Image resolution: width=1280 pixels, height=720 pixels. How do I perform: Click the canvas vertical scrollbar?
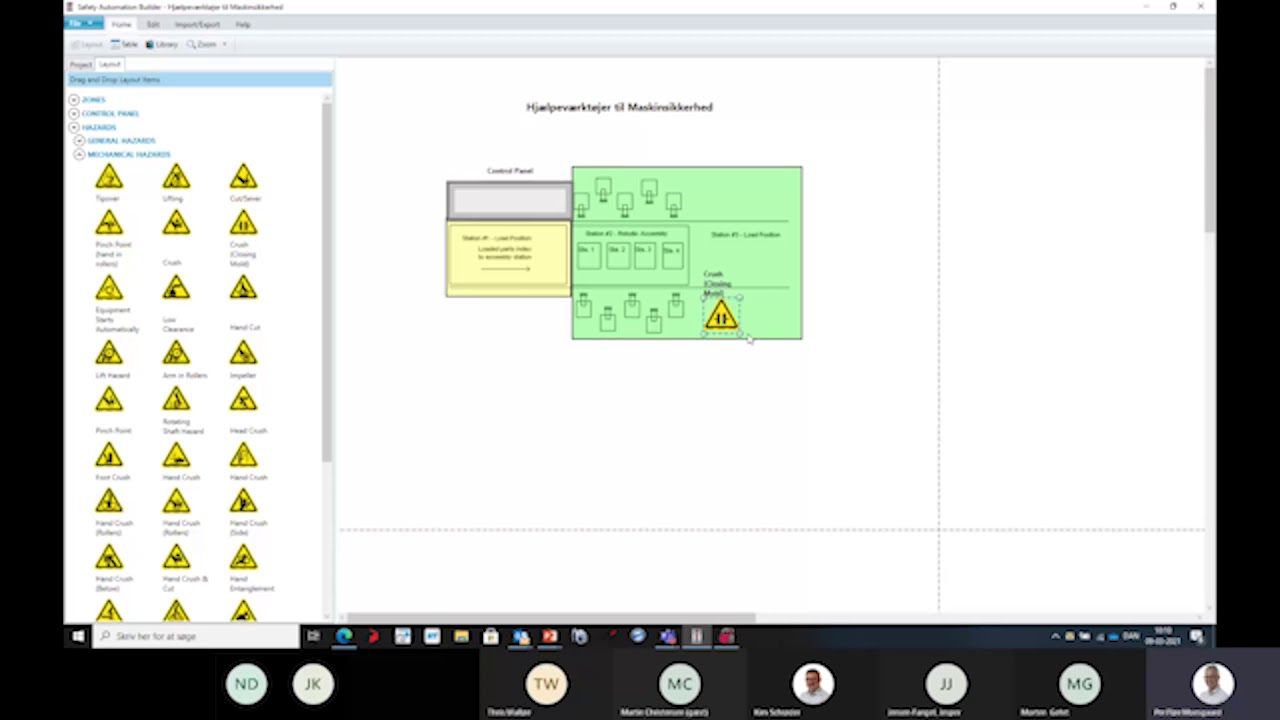1210,150
